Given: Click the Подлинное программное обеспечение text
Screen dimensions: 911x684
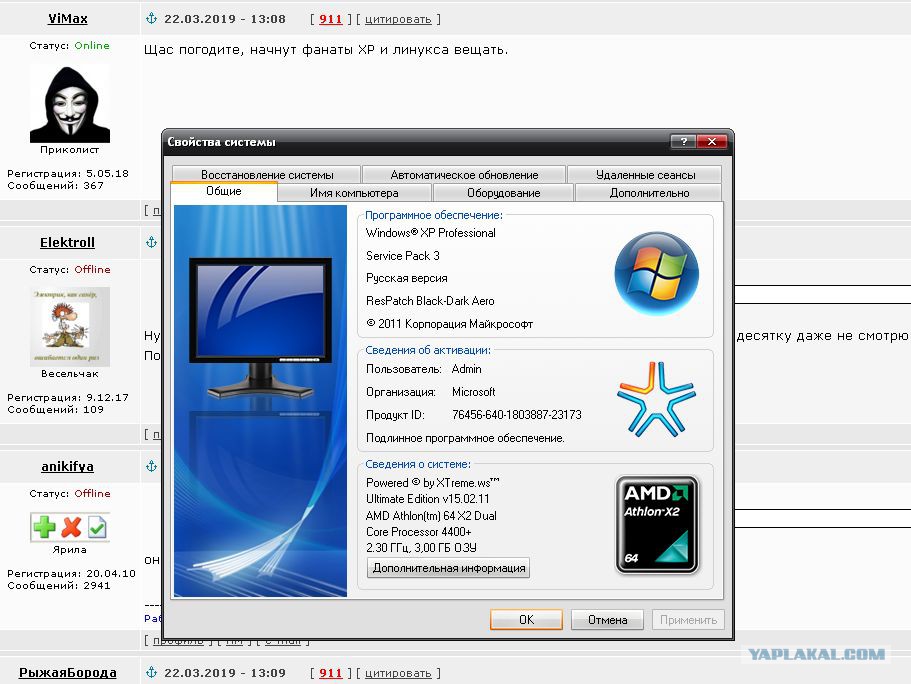Looking at the screenshot, I should 465,438.
